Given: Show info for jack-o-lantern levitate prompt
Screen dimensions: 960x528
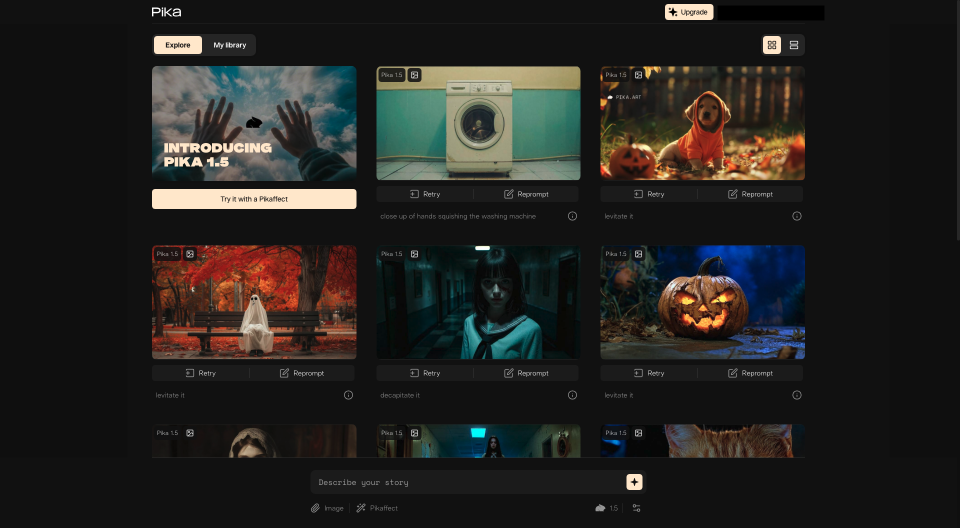Looking at the screenshot, I should 797,395.
